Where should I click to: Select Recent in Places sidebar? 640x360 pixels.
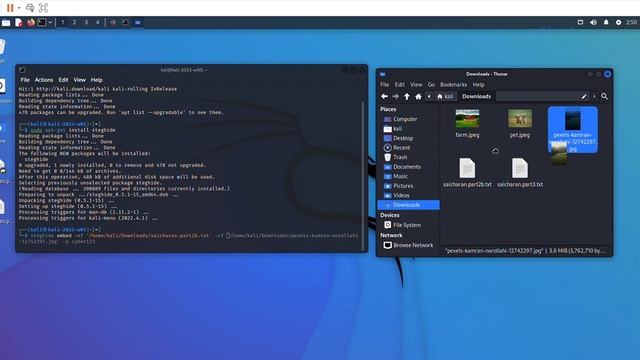(409, 148)
